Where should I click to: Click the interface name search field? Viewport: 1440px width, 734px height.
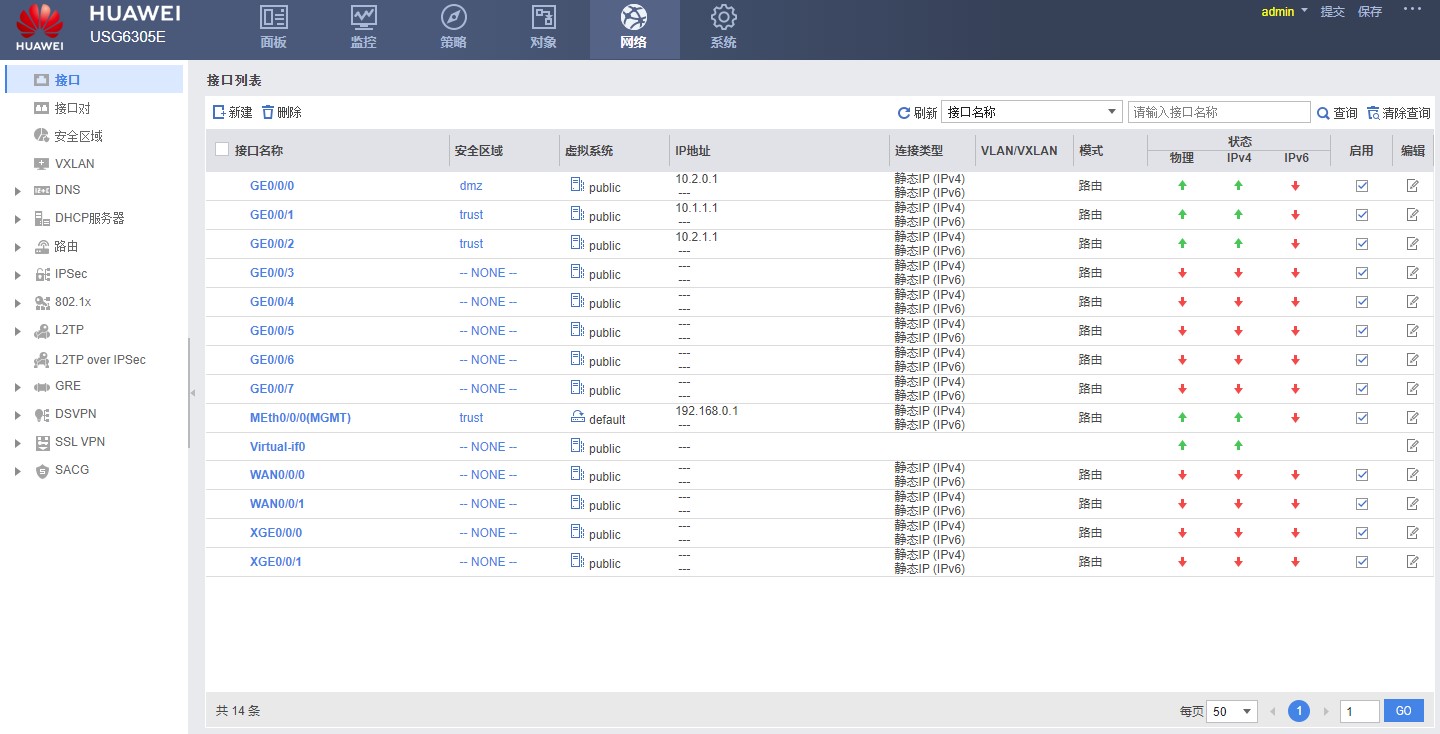[1218, 112]
